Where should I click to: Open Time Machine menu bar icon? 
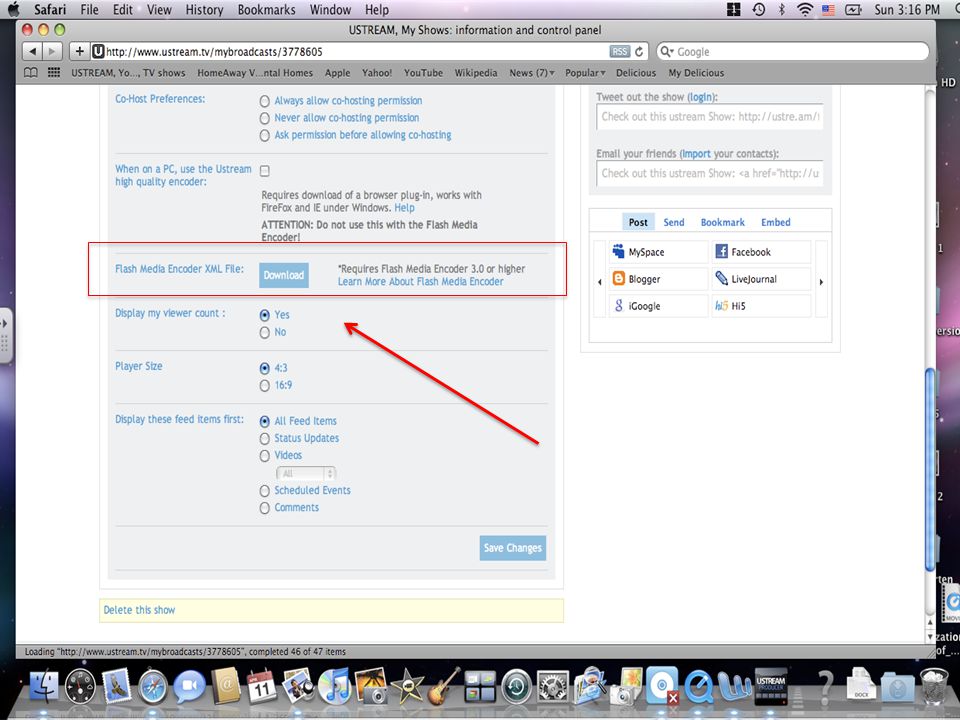pyautogui.click(x=759, y=9)
